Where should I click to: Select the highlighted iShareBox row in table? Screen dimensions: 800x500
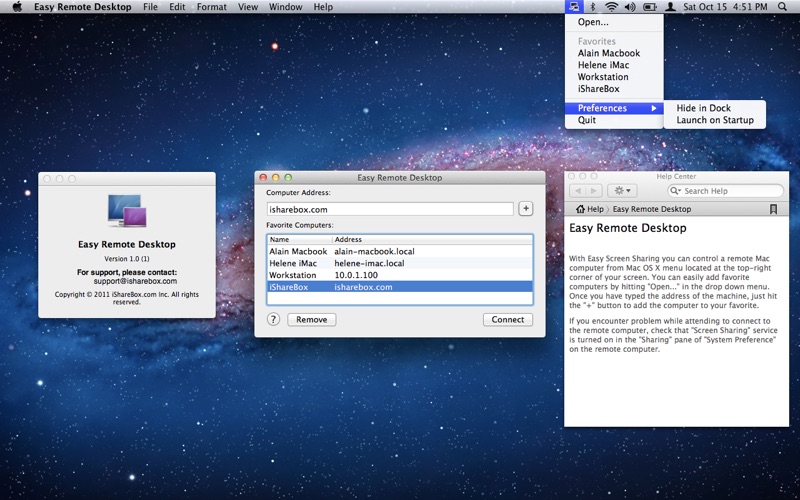pos(399,287)
